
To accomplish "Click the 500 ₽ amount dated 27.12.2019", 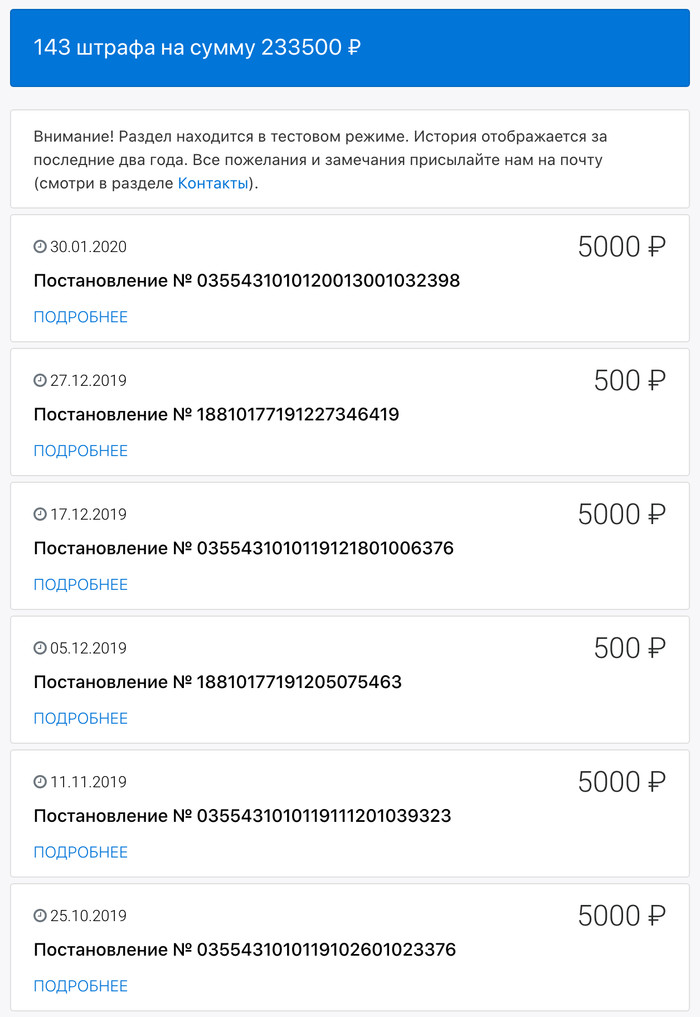I will point(629,380).
